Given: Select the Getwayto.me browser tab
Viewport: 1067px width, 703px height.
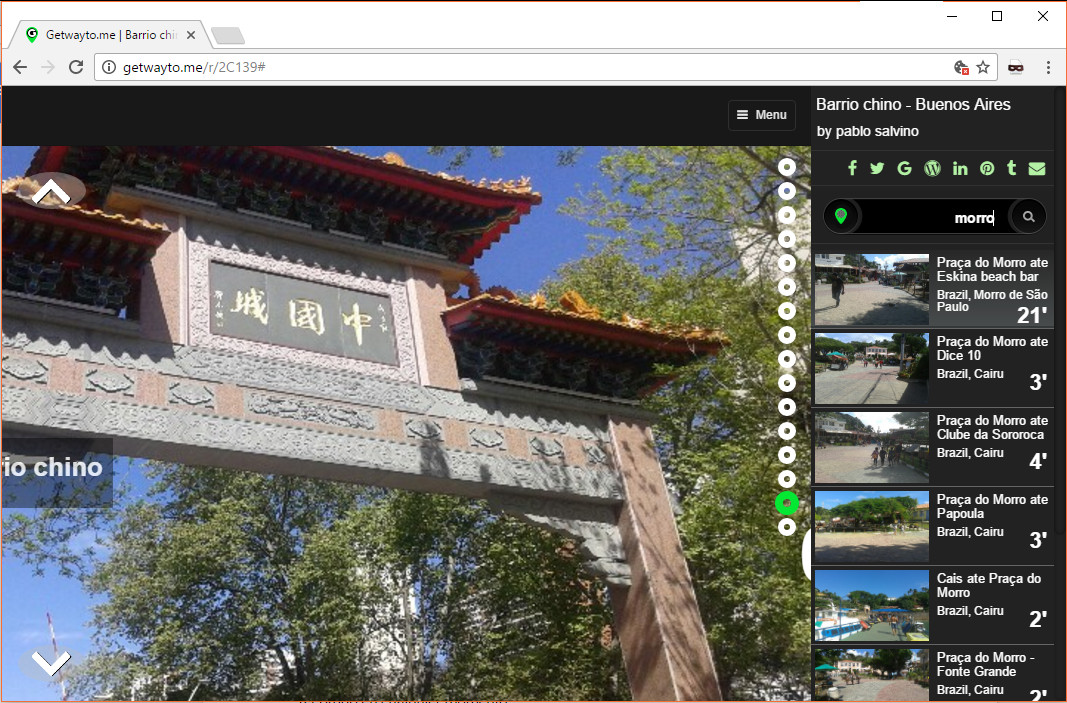Looking at the screenshot, I should [x=109, y=35].
